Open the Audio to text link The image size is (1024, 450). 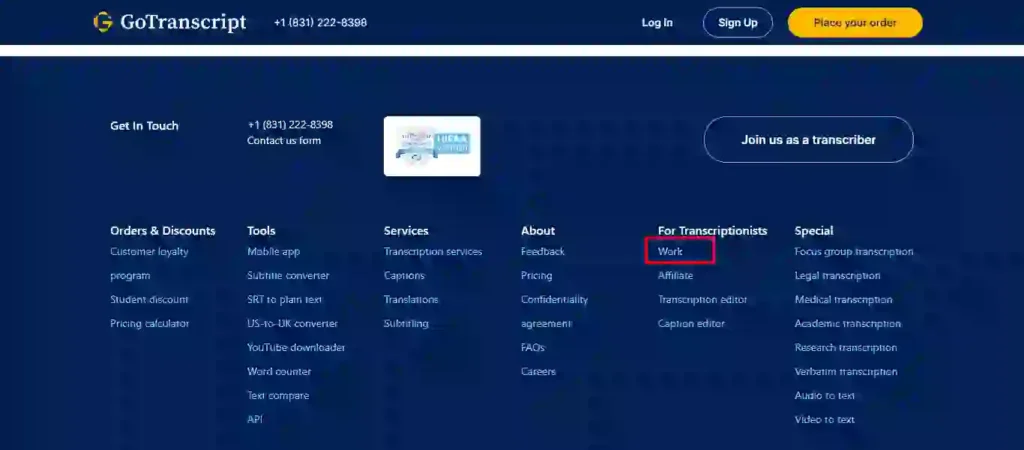coord(824,396)
